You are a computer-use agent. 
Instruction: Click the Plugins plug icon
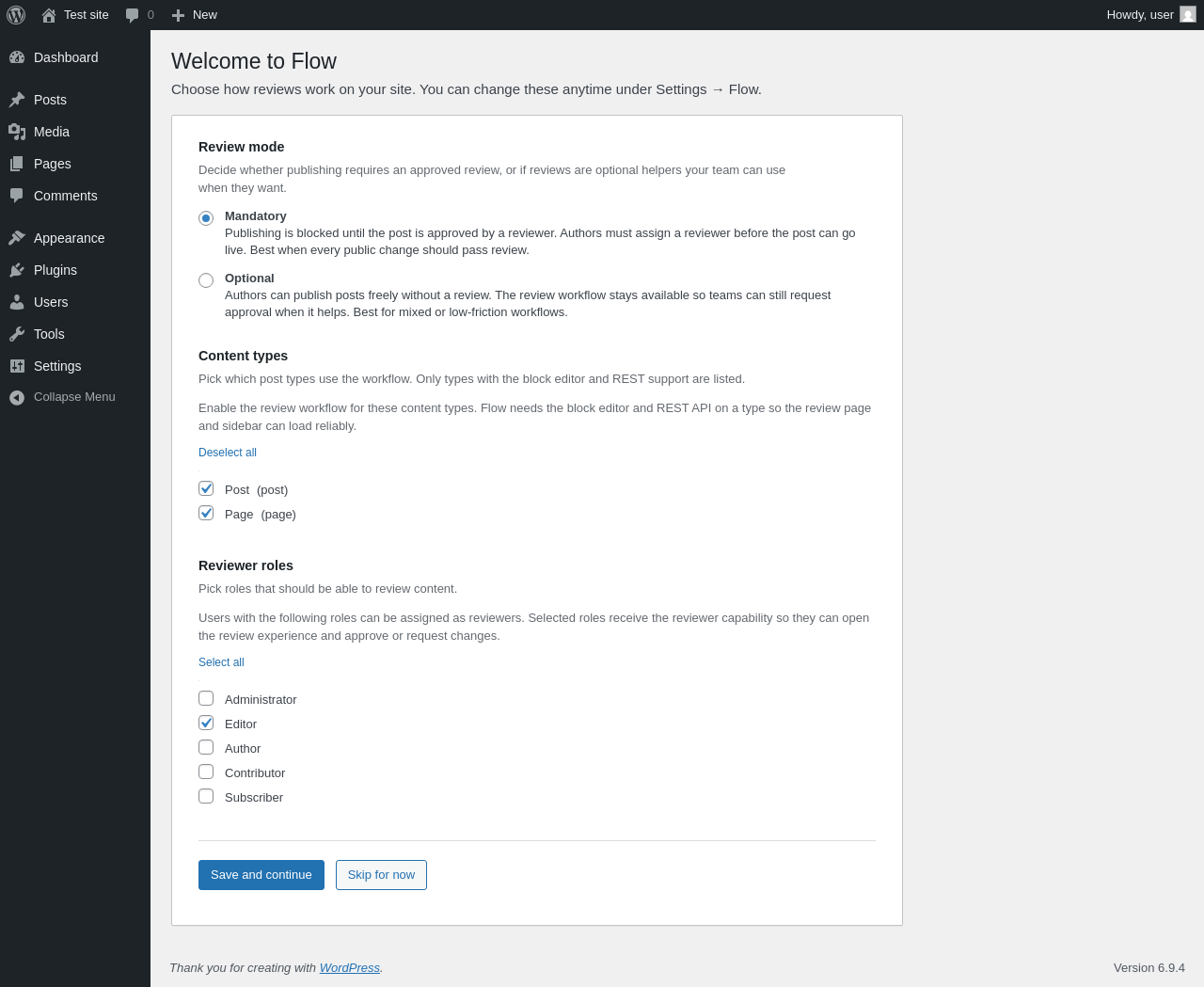17,270
